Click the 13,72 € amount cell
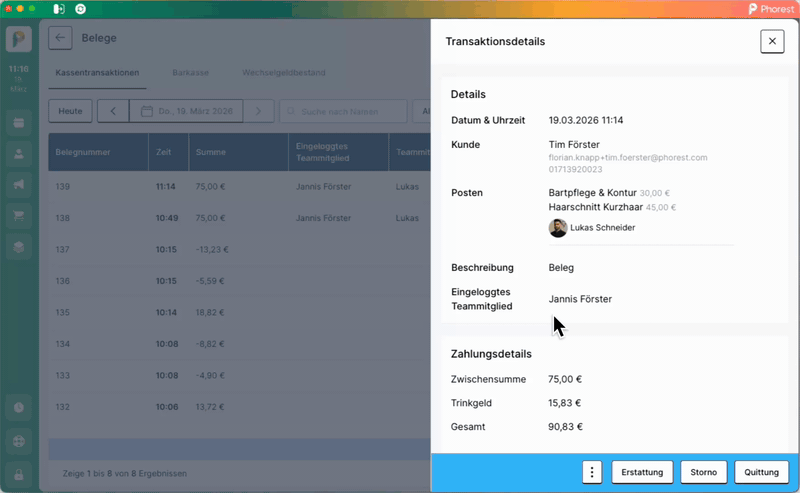This screenshot has width=800, height=493. coord(210,407)
